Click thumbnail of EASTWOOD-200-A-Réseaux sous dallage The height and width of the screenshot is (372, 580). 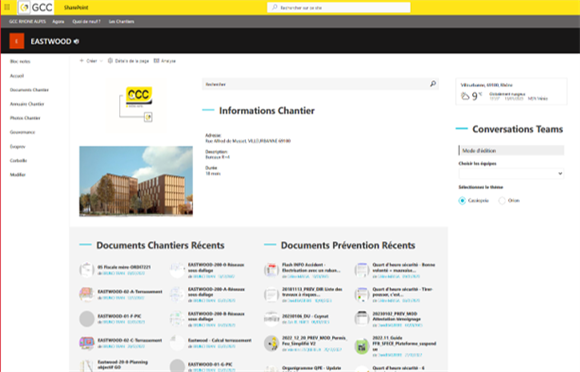pos(177,294)
